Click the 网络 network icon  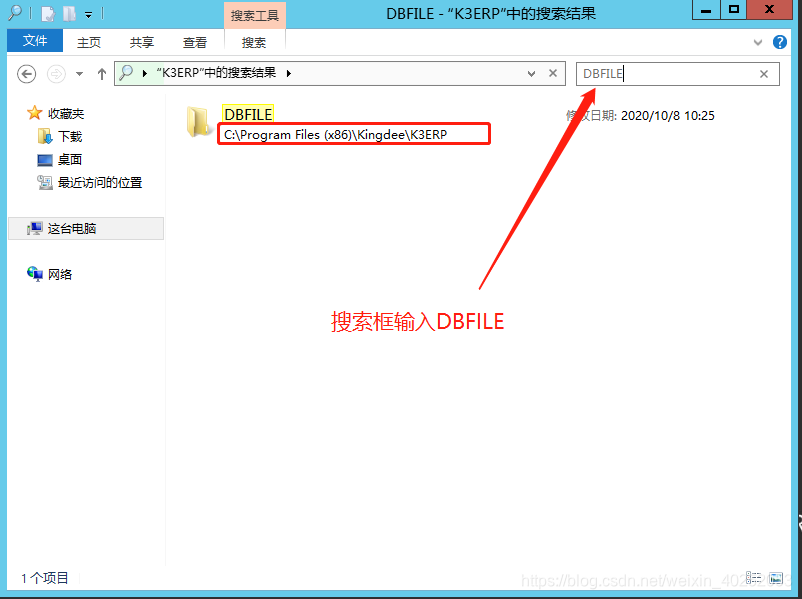pyautogui.click(x=35, y=274)
